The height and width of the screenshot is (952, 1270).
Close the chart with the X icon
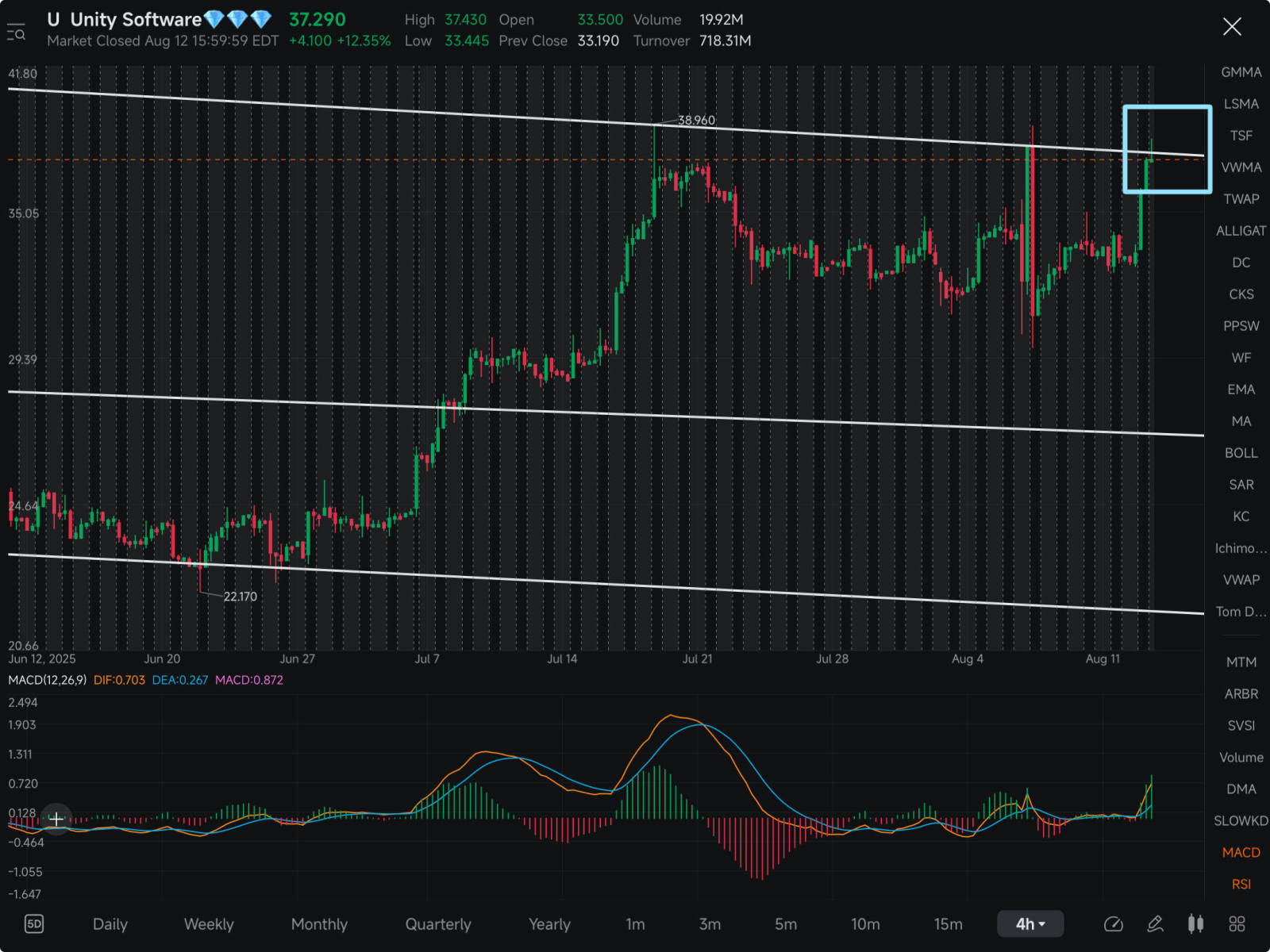pos(1232,27)
